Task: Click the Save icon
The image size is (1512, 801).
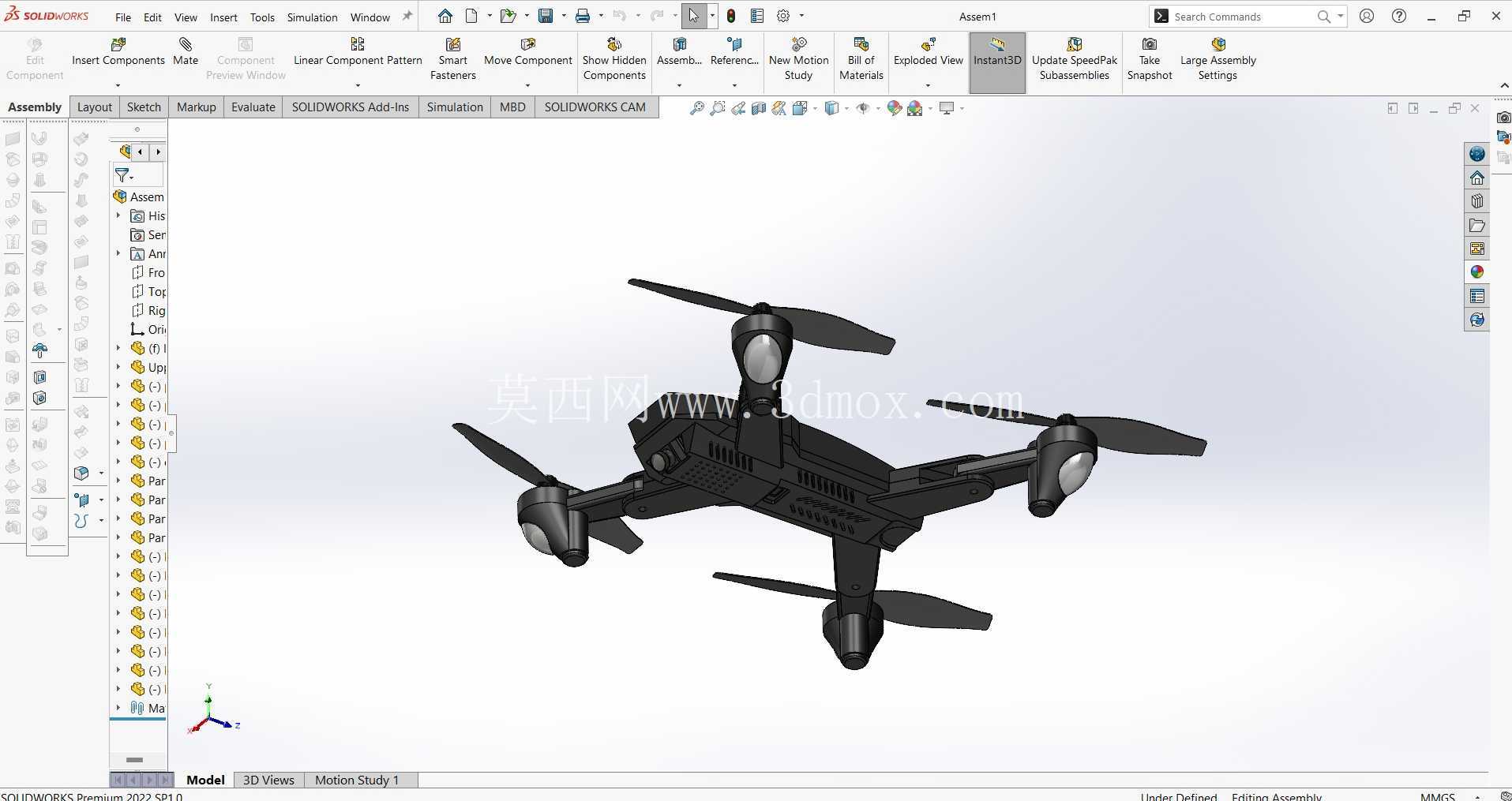Action: [546, 16]
